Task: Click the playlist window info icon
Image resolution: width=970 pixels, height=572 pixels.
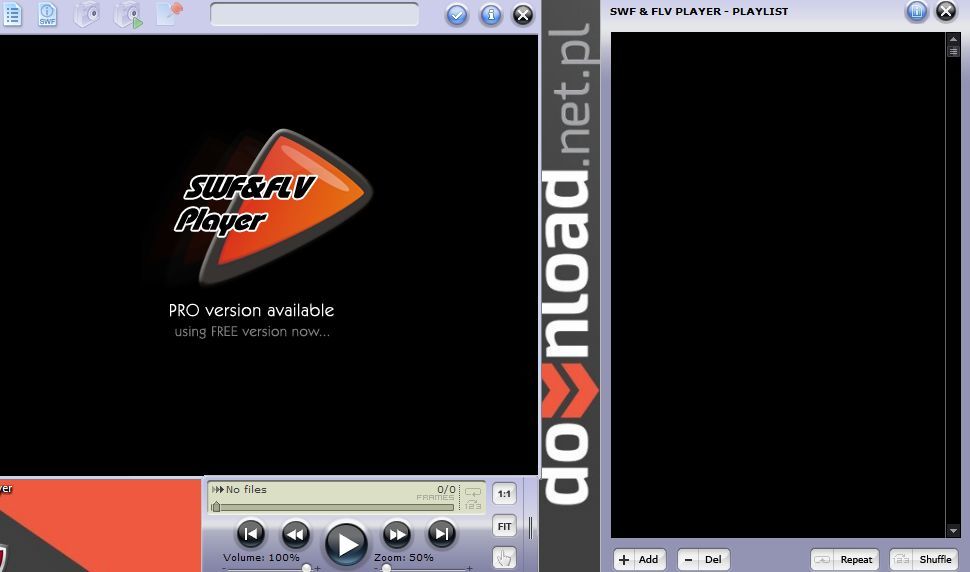Action: (x=917, y=11)
